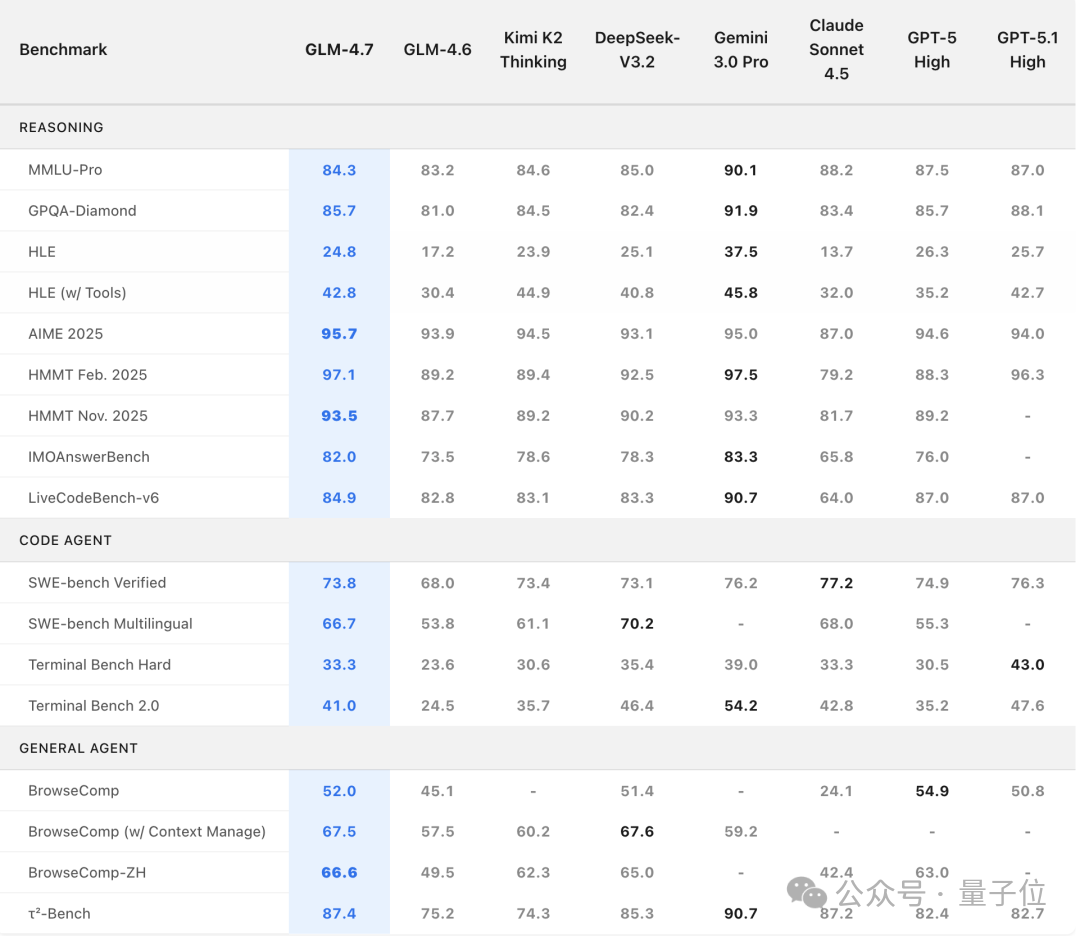Click DeepSeek-V3.2 HMMT Nov. score 90.2
Image resolution: width=1080 pixels, height=936 pixels.
tap(637, 416)
